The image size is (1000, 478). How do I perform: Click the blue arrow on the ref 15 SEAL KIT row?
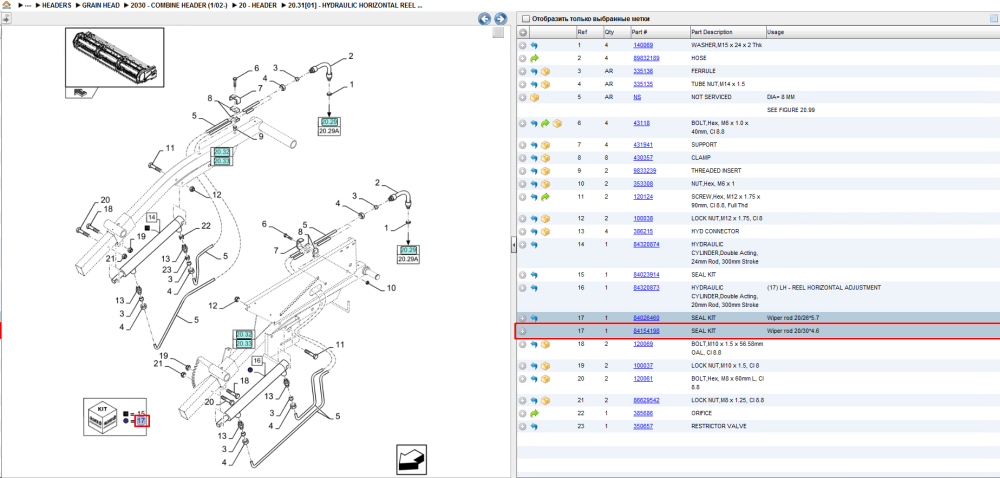(534, 275)
